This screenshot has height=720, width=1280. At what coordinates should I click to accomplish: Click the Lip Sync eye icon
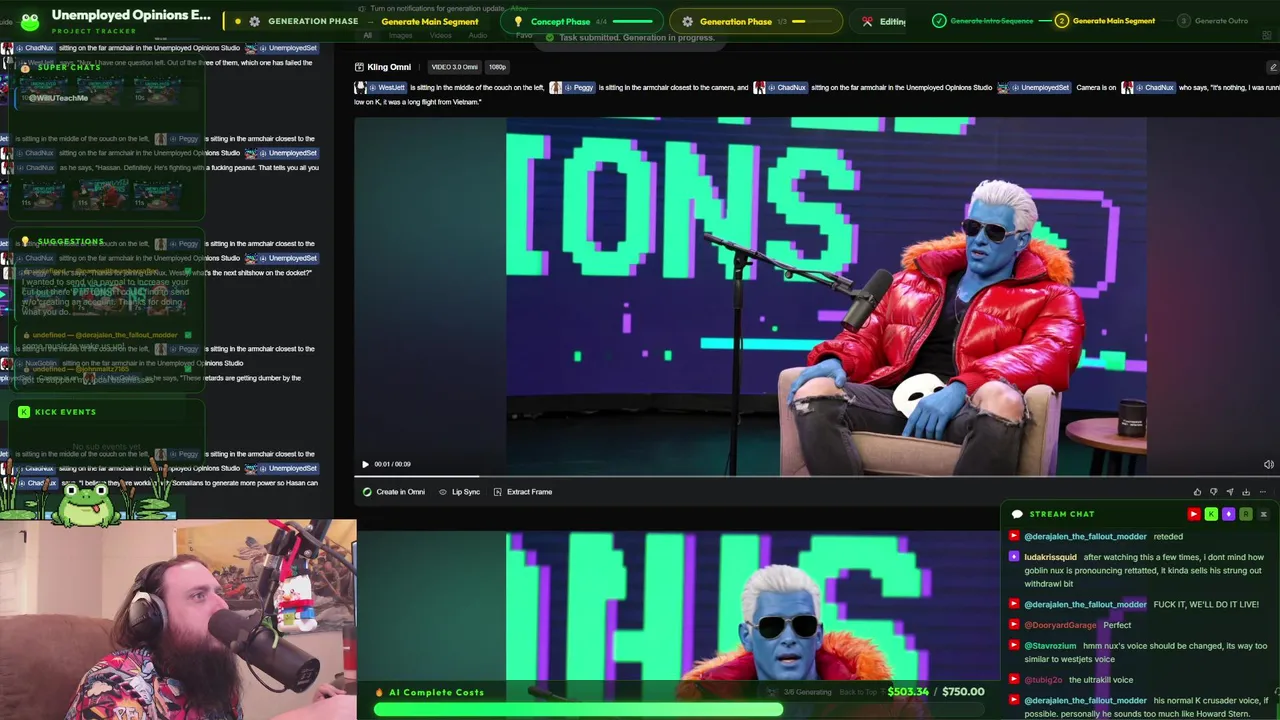pos(443,492)
